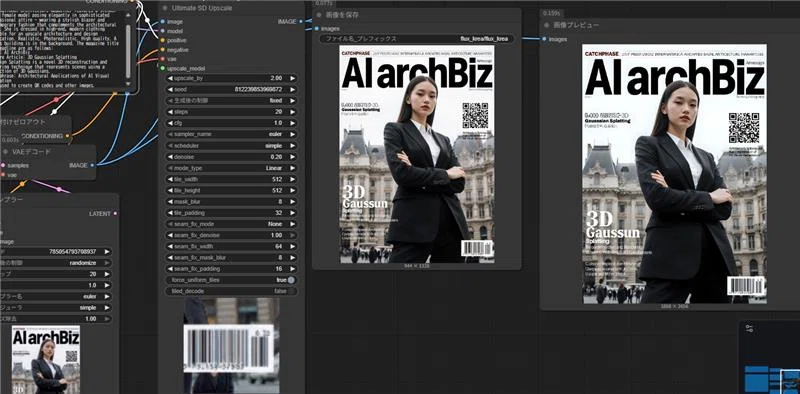This screenshot has width=800, height=394.
Task: Click the IMAGE output socket on VAEデコード
Action: 92,165
